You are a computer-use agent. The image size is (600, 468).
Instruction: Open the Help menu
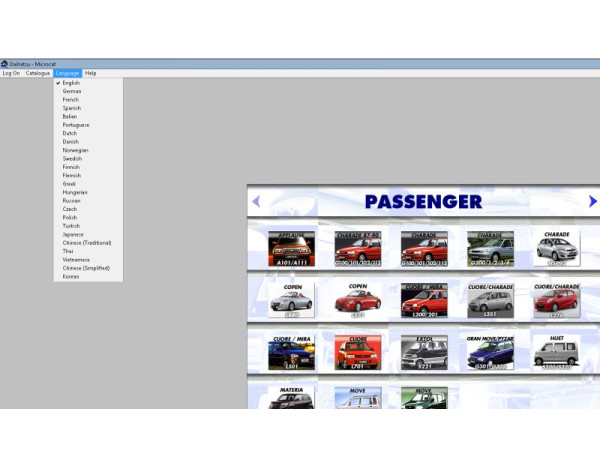click(x=91, y=73)
